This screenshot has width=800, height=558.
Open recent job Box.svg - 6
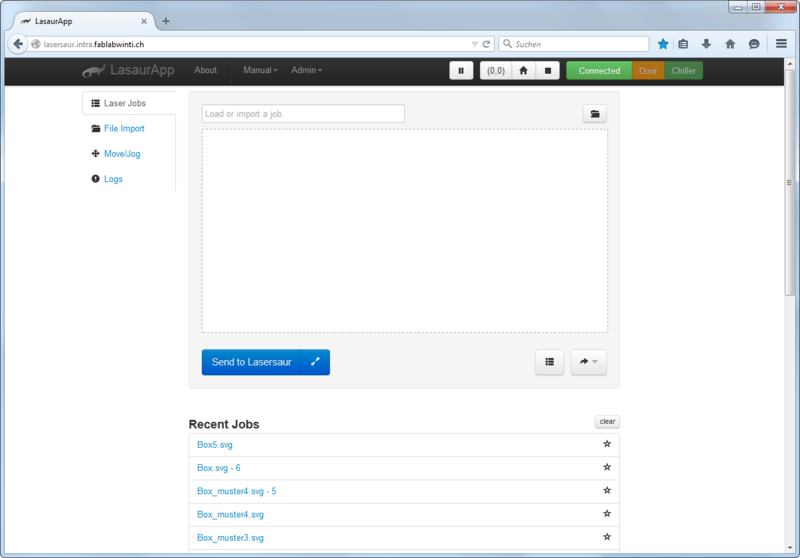pos(218,468)
